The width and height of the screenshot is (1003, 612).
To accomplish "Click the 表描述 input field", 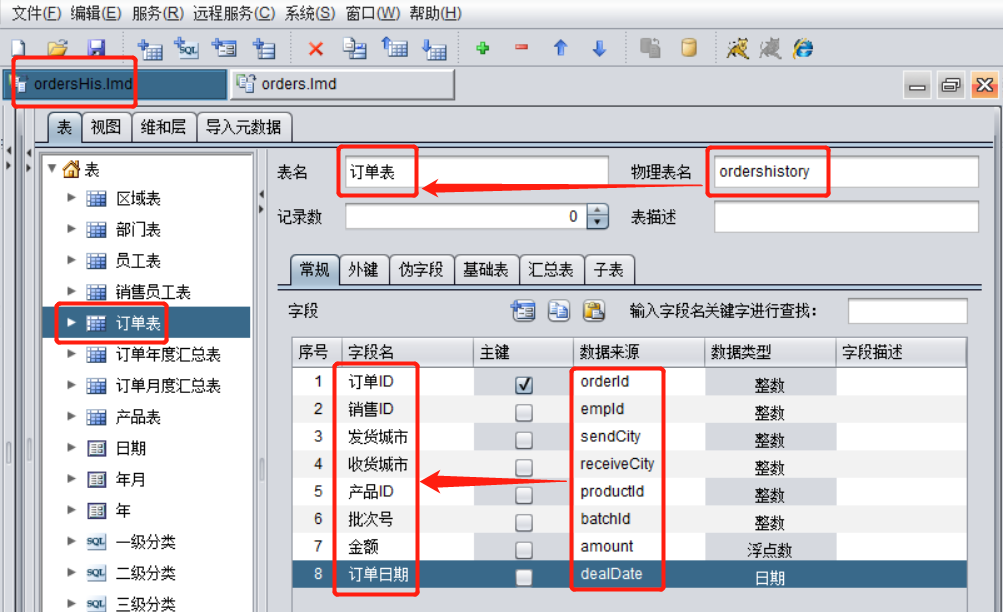I will point(846,217).
